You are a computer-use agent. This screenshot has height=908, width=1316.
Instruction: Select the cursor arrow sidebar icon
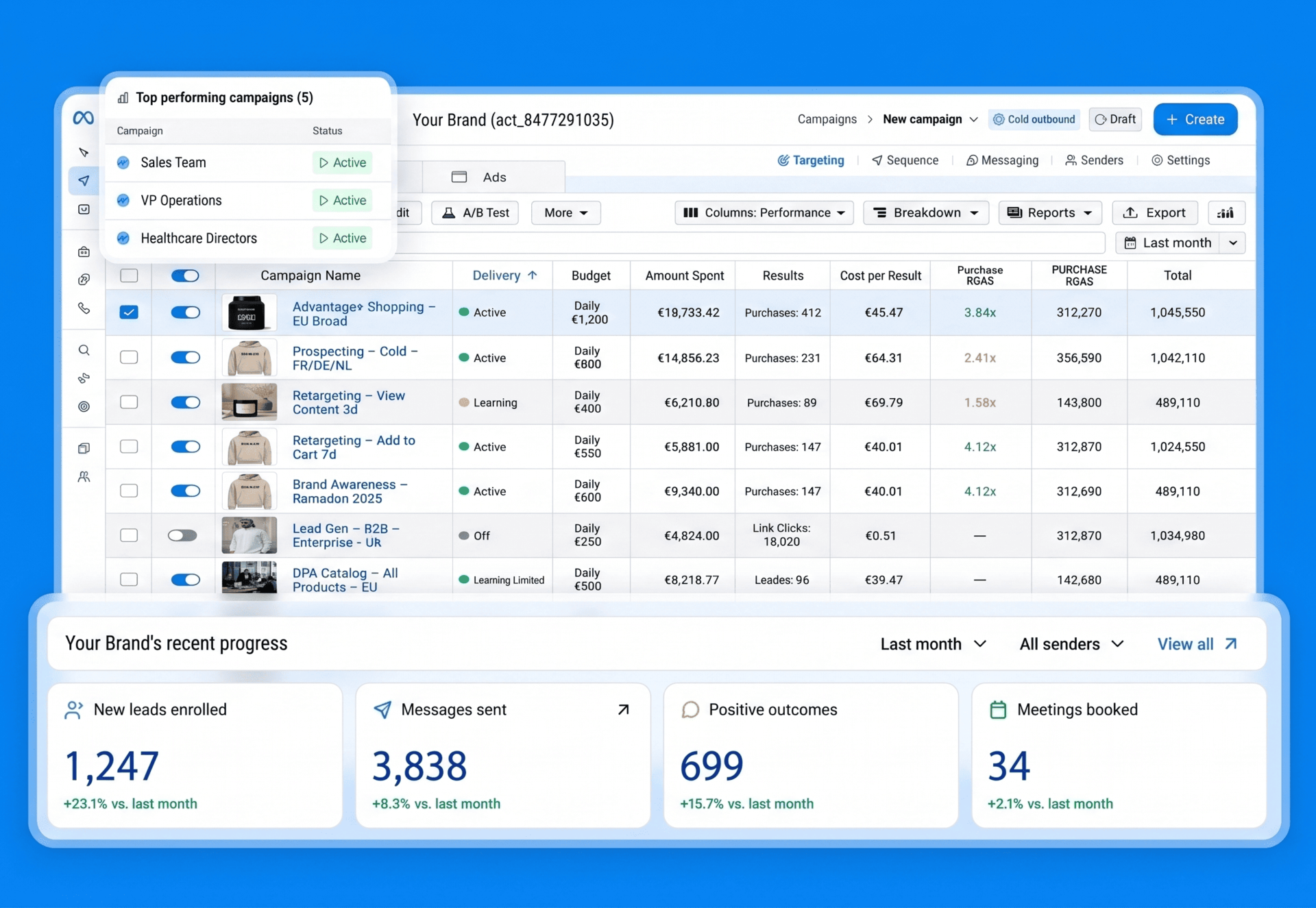pos(84,151)
